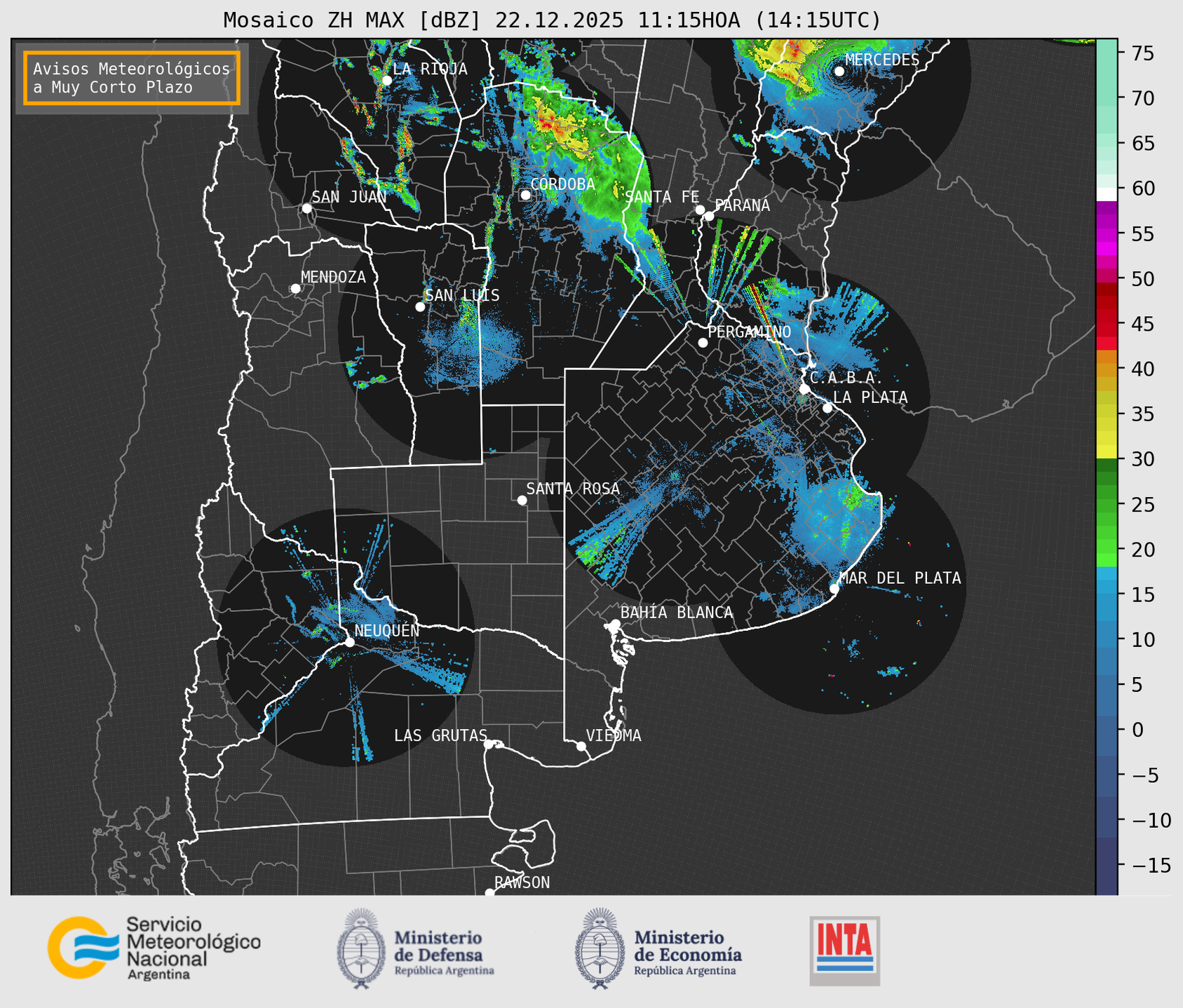1183x1008 pixels.
Task: Click the 60 dBZ white band on scale
Action: pyautogui.click(x=1107, y=193)
